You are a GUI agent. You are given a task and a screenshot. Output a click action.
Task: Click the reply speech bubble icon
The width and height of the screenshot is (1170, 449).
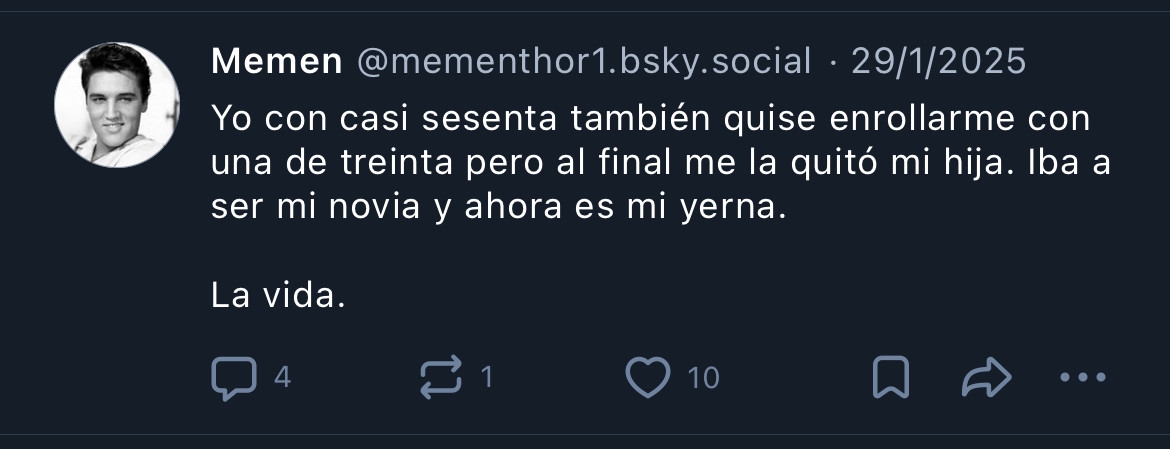point(233,378)
